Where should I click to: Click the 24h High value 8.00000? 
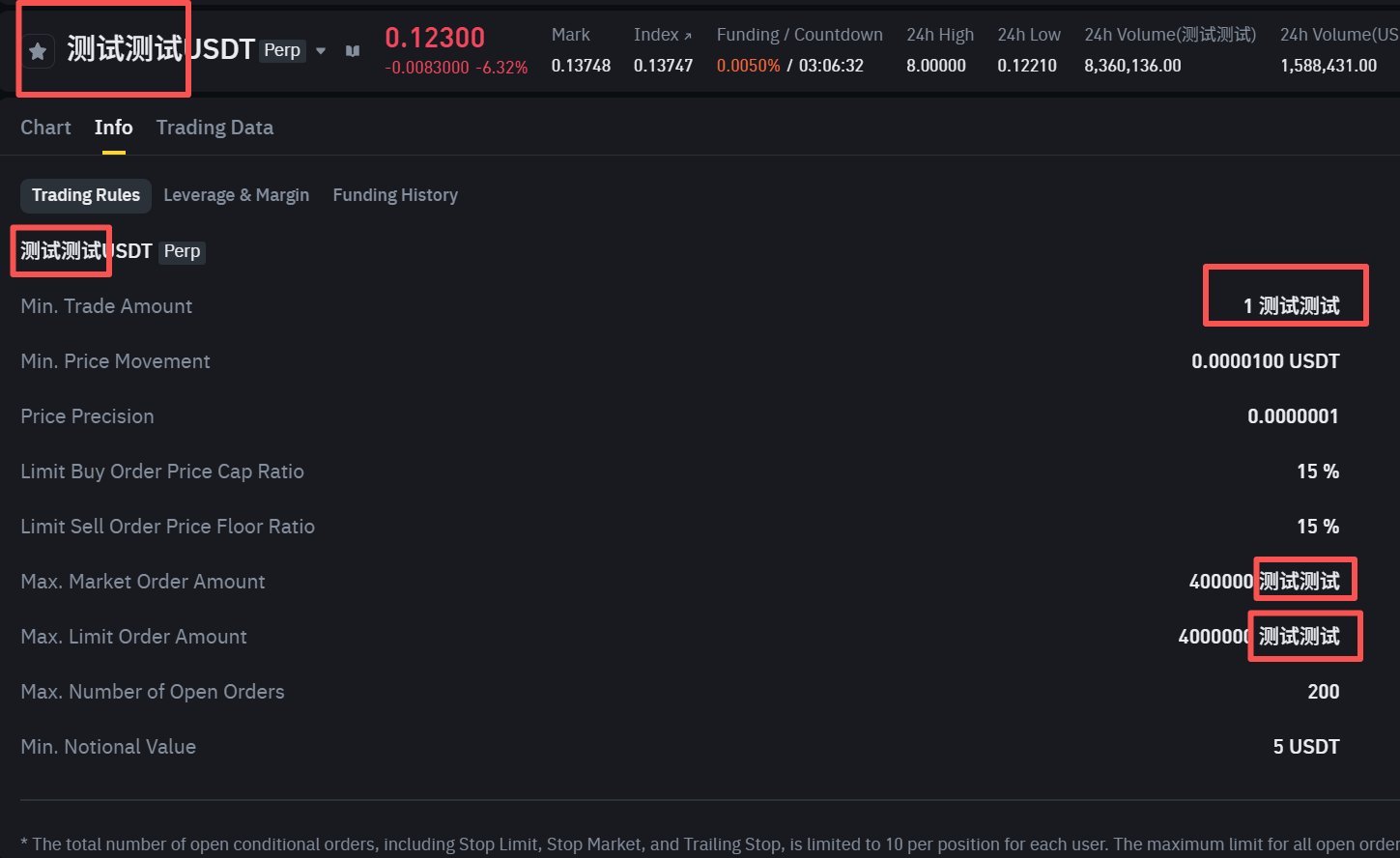(935, 66)
